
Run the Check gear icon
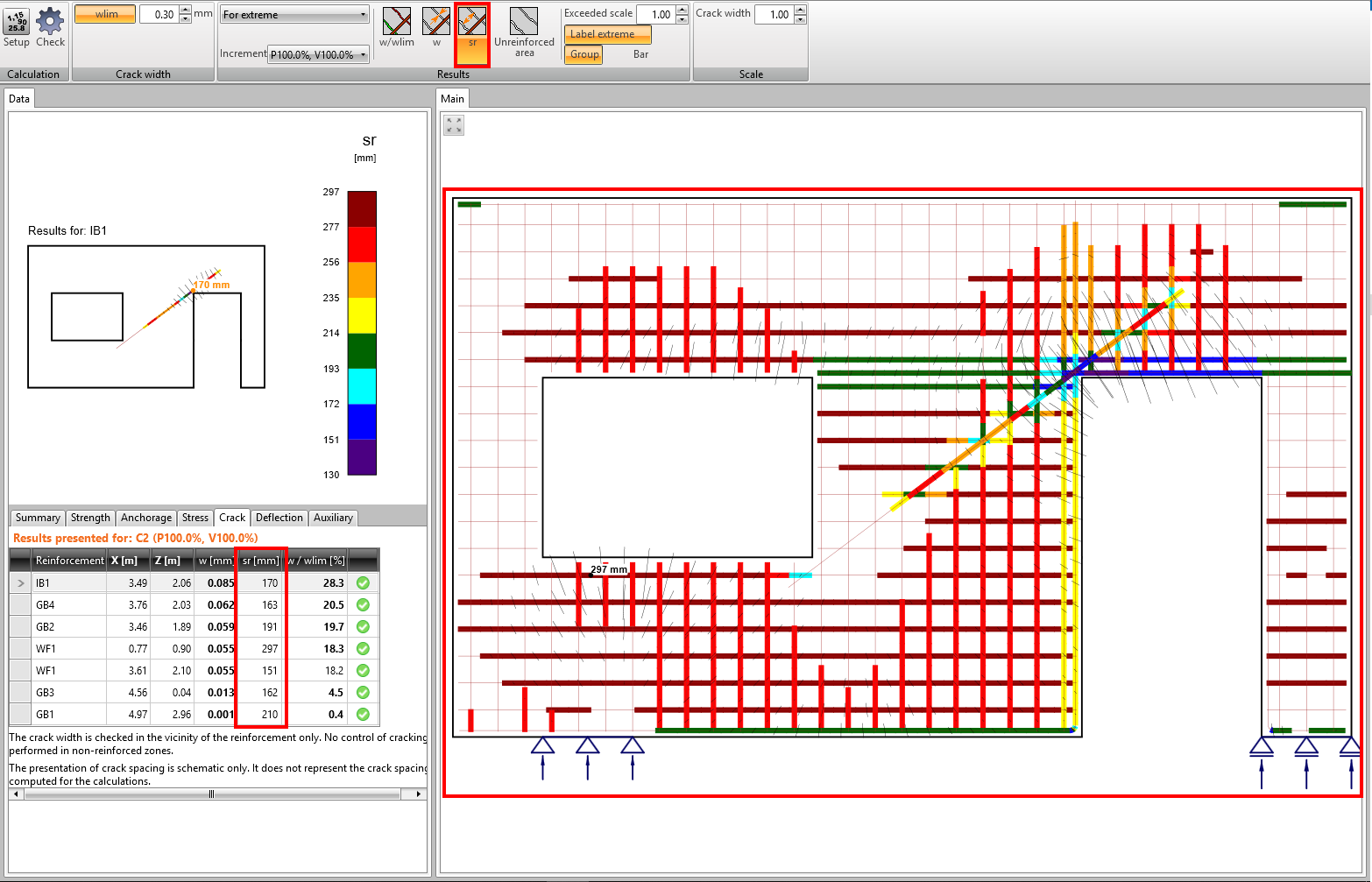click(50, 27)
